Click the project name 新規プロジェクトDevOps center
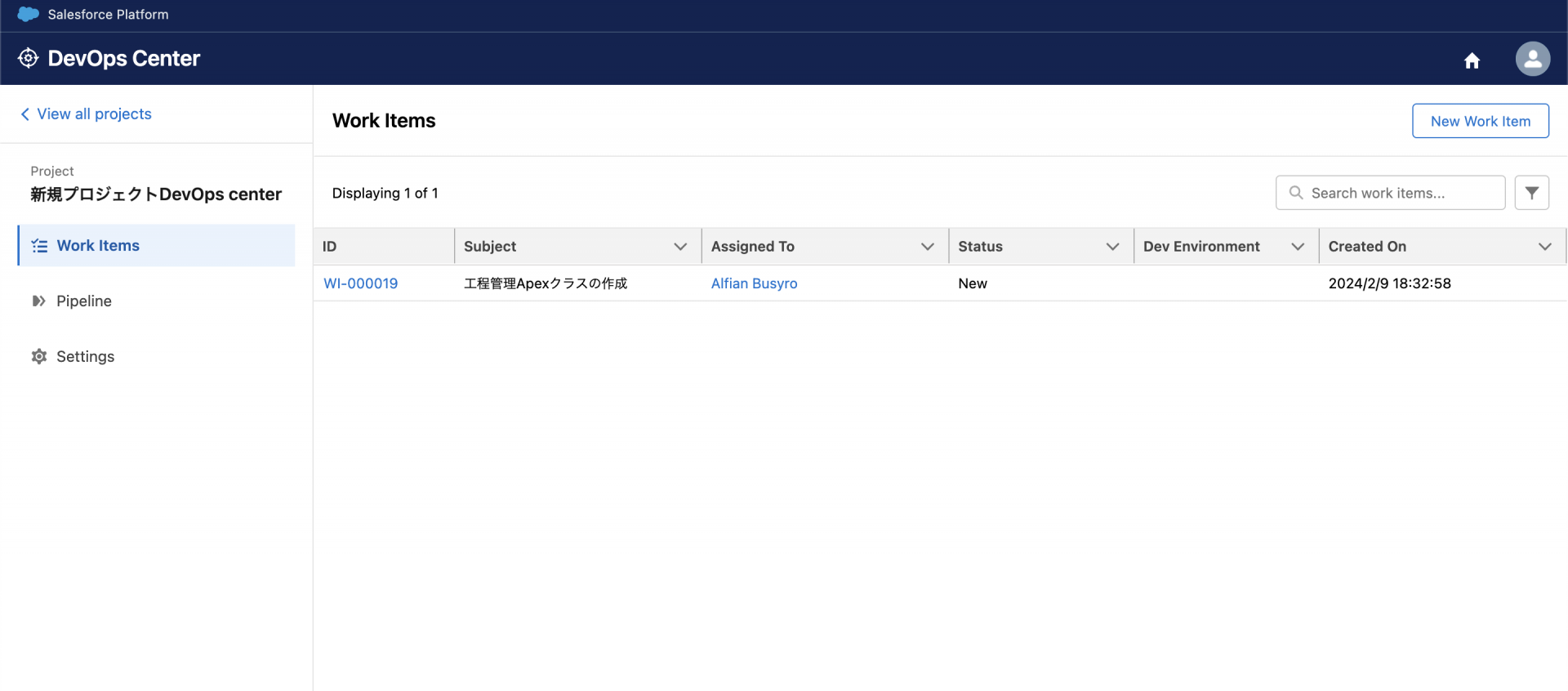This screenshot has height=691, width=1568. click(x=156, y=194)
